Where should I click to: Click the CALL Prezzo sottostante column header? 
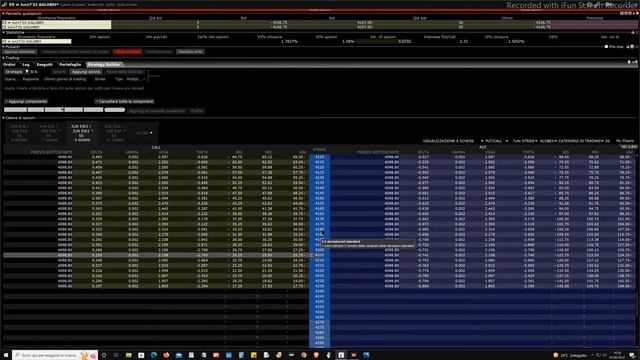[x=51, y=152]
